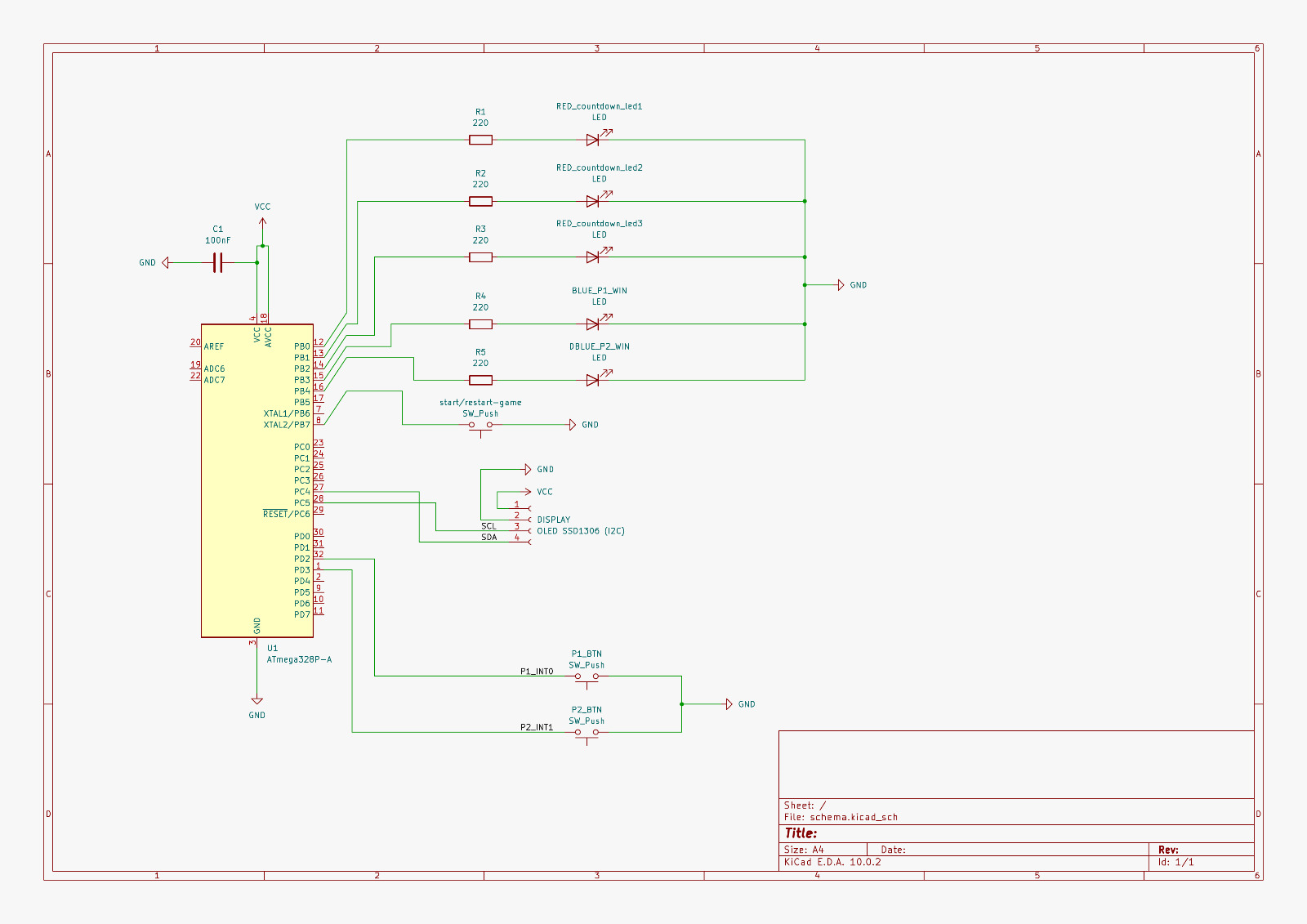Select the ADC7 pin label
Viewport: 1307px width, 924px height.
coord(214,381)
